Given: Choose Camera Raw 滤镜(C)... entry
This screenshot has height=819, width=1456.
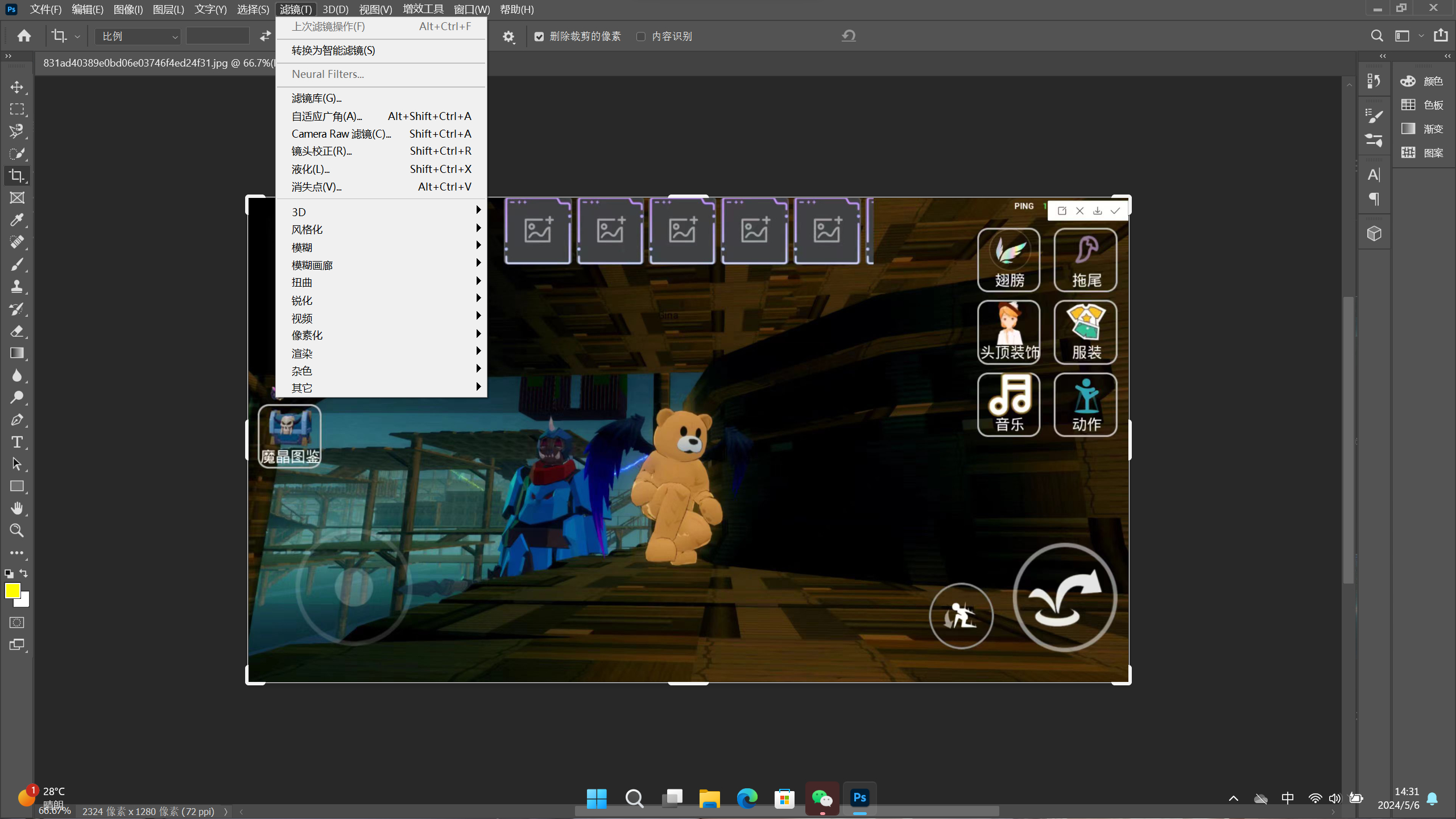Looking at the screenshot, I should 380,134.
